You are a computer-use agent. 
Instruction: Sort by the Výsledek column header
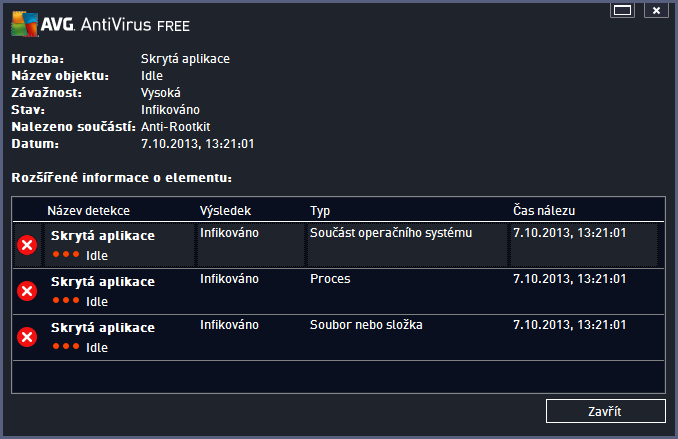click(x=225, y=211)
